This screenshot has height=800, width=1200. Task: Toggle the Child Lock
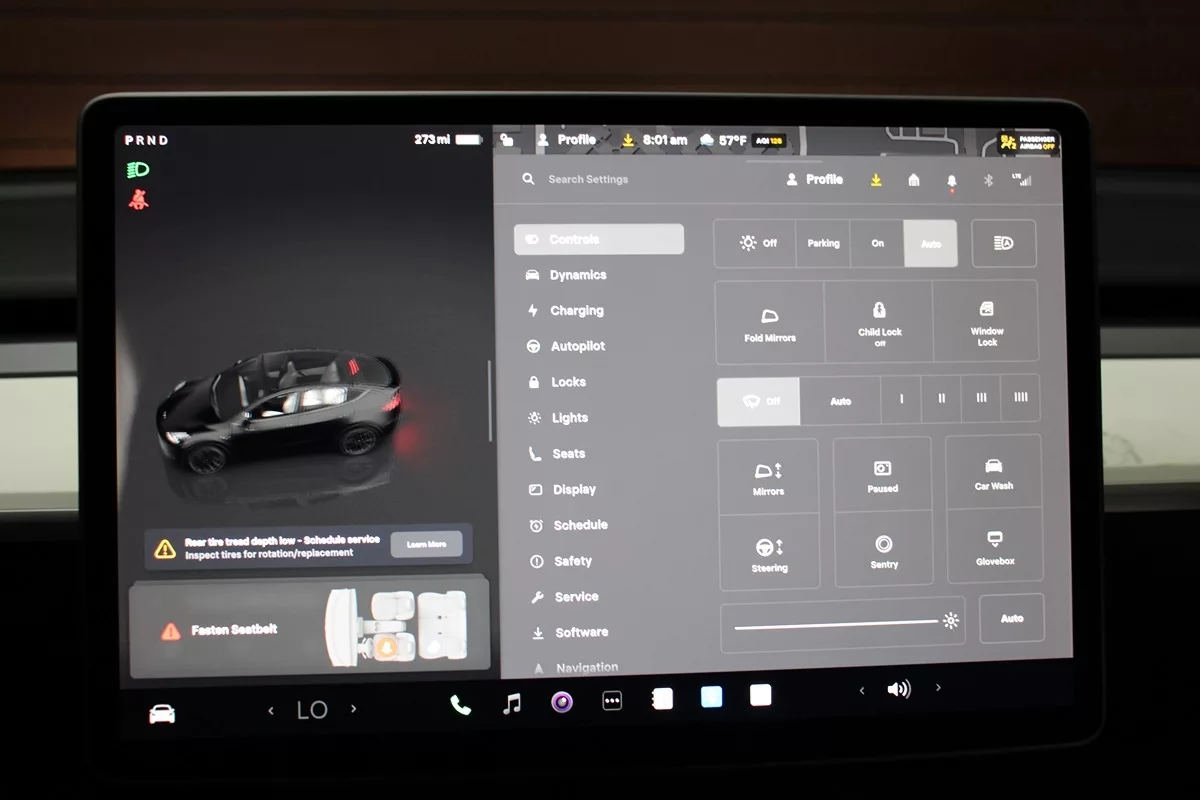(879, 322)
